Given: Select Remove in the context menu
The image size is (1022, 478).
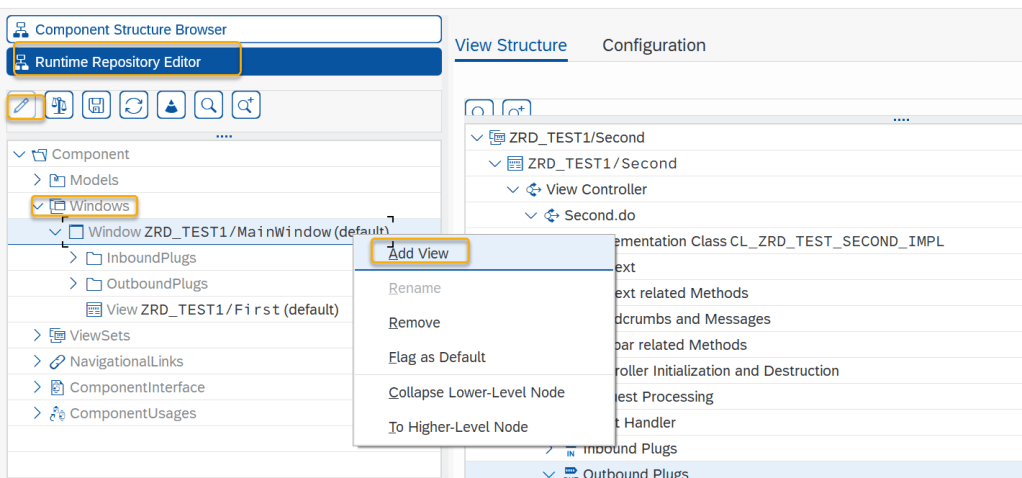Looking at the screenshot, I should [x=414, y=322].
